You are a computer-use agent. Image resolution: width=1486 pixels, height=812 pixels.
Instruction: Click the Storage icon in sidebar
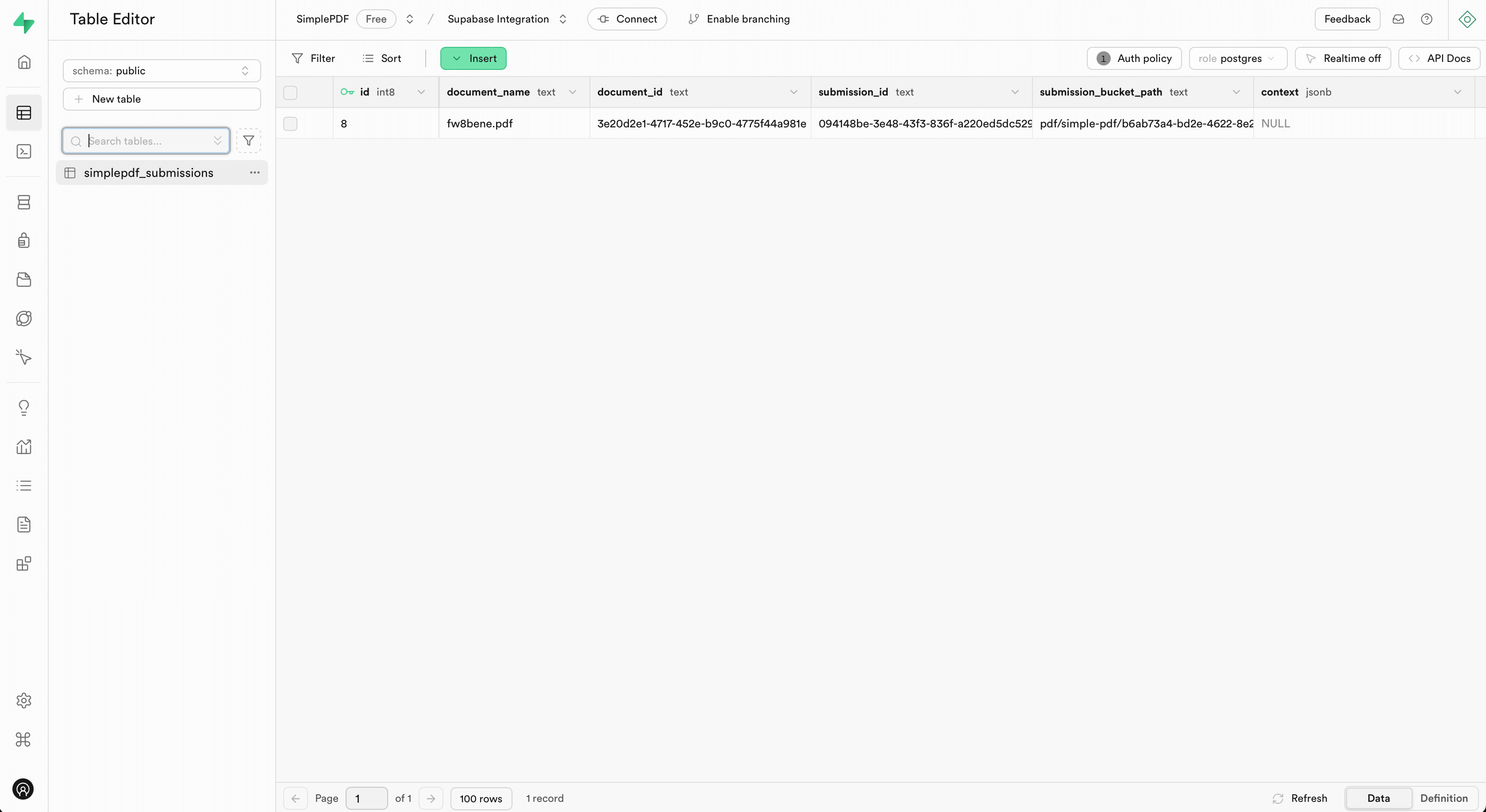click(24, 279)
